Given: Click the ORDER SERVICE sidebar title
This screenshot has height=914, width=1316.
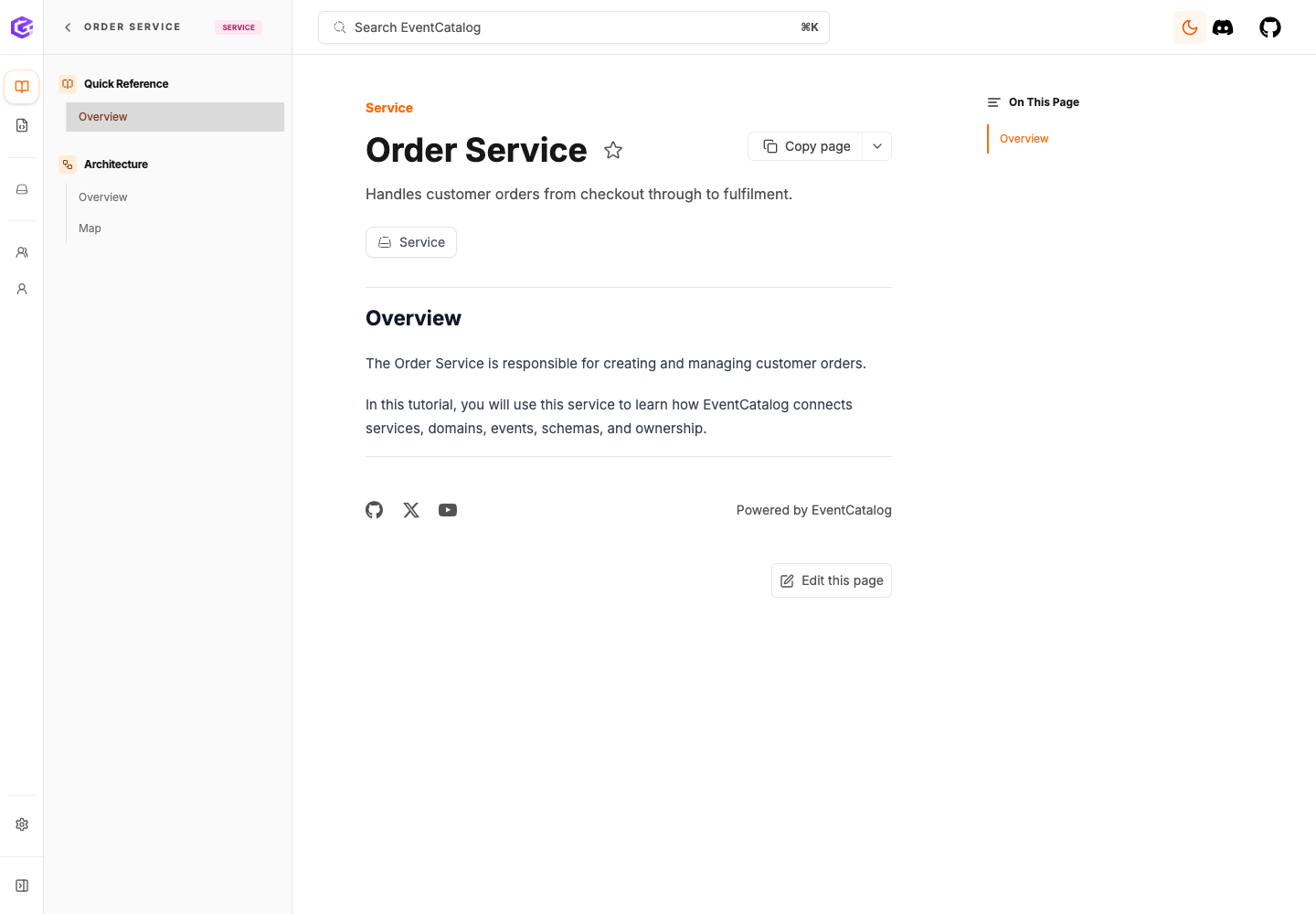Looking at the screenshot, I should [x=133, y=27].
